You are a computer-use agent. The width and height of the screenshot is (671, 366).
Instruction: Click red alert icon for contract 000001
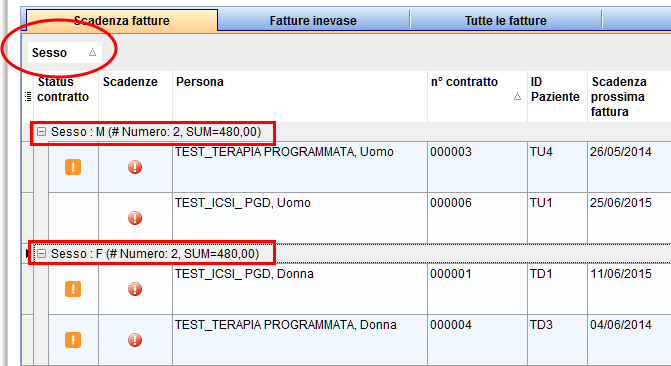pyautogui.click(x=135, y=289)
